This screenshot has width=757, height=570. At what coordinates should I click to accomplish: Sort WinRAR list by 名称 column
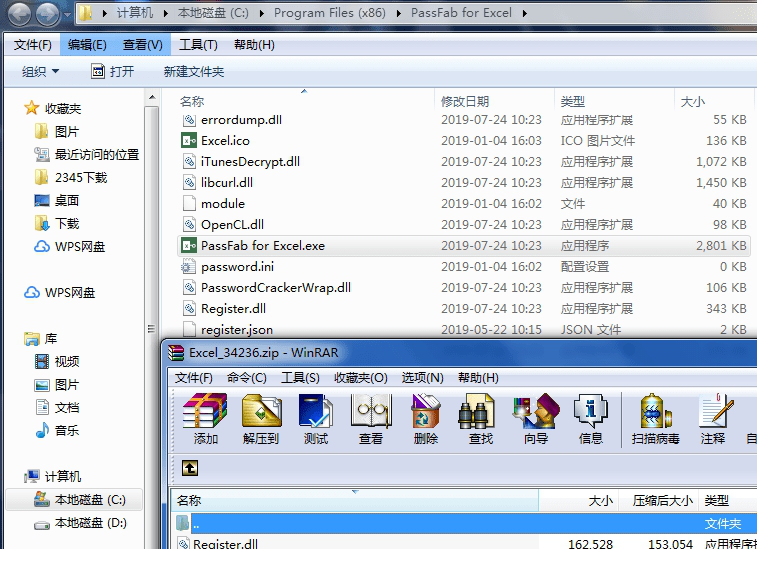click(x=355, y=500)
